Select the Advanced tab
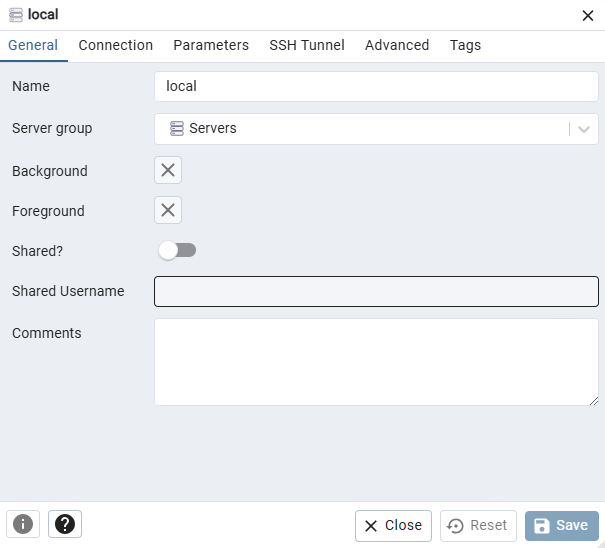 (397, 46)
